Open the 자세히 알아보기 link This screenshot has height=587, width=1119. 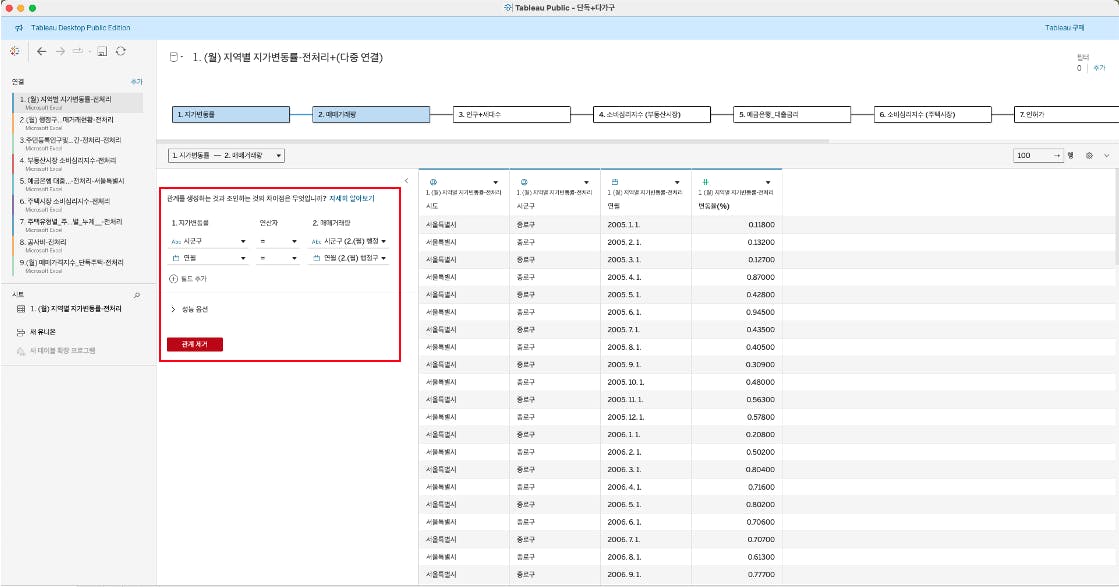pos(351,199)
